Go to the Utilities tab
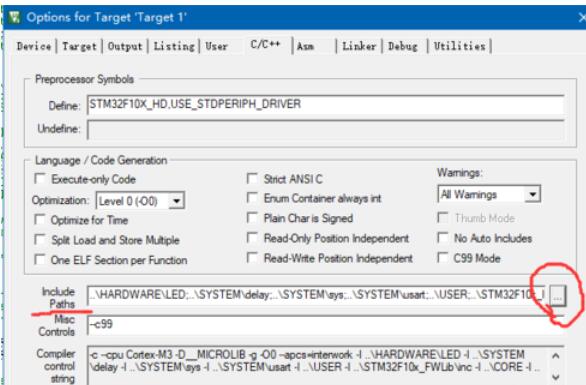Viewport: 586px width, 385px height. click(459, 46)
